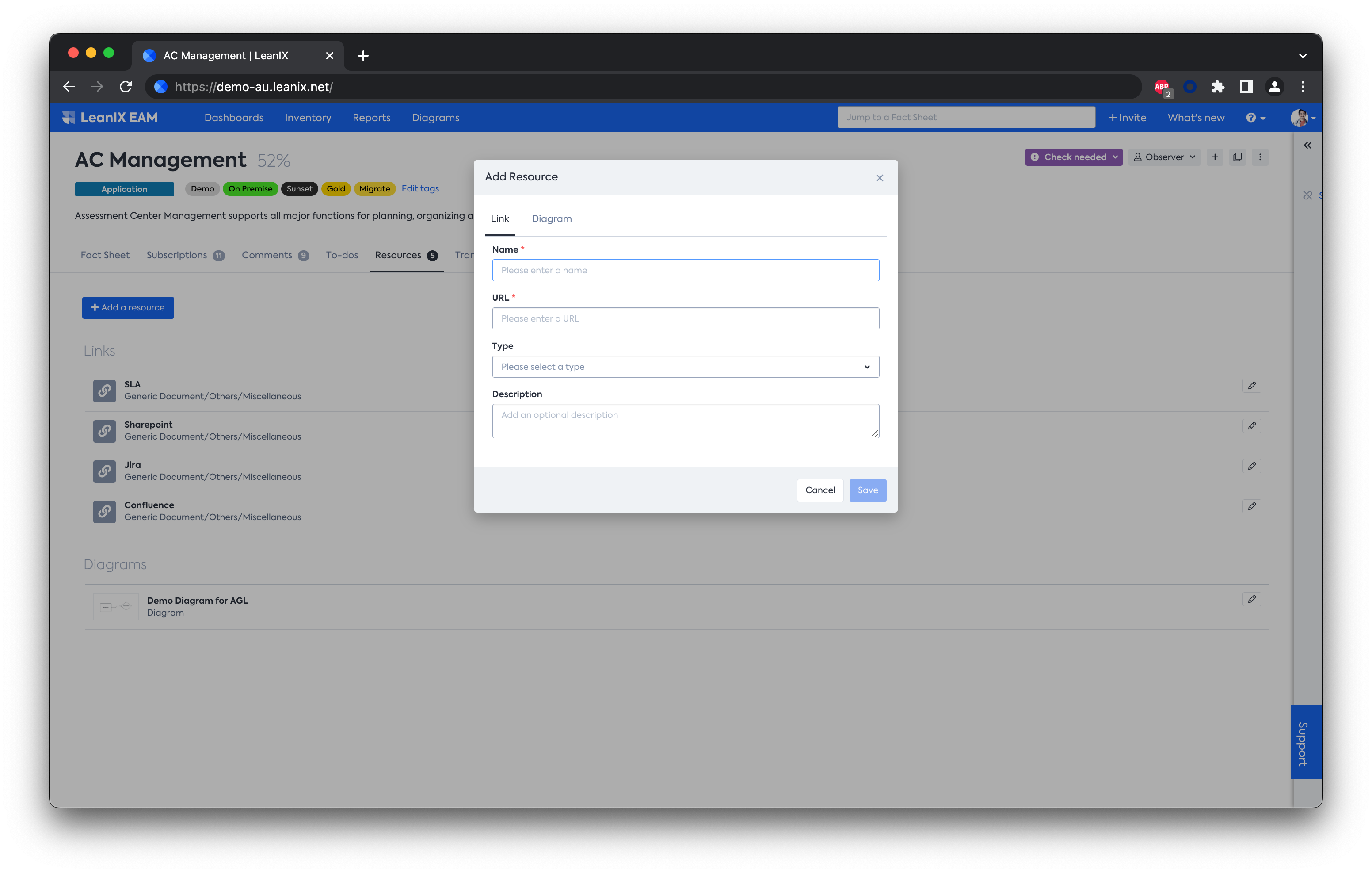Open the three-dot more actions menu
Screen dimensions: 1372x873
coord(1260,157)
